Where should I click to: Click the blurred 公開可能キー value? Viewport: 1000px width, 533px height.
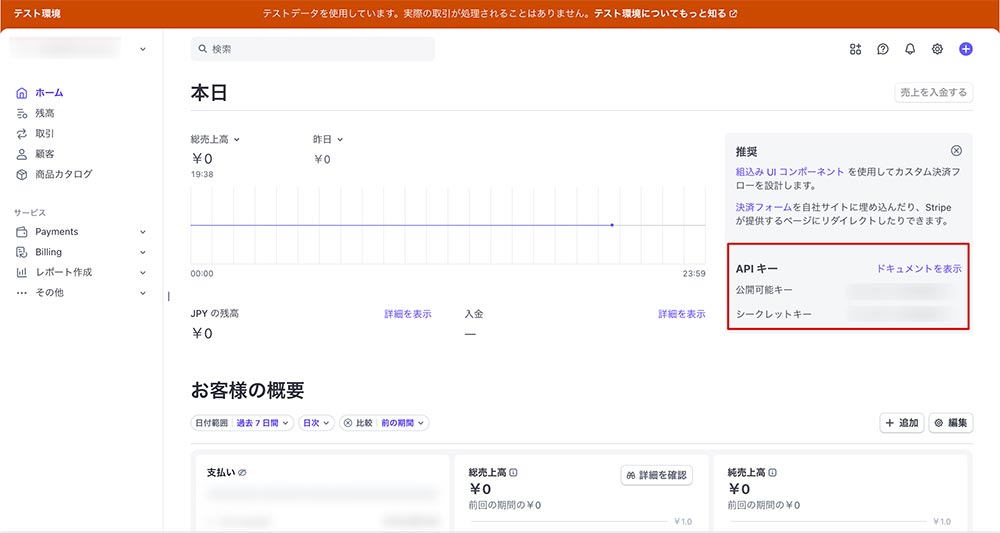coord(902,290)
